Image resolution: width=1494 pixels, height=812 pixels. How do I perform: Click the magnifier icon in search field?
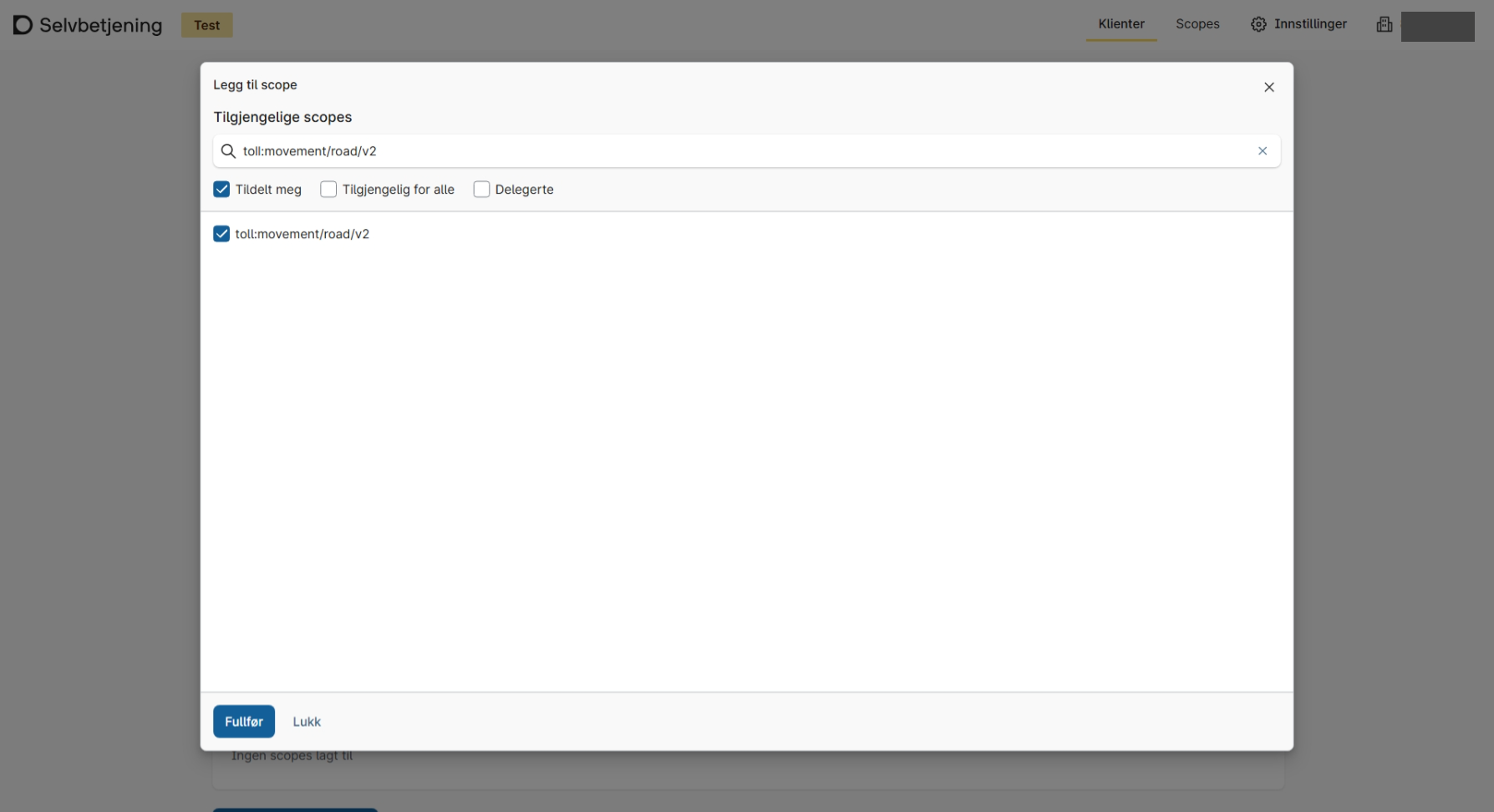tap(228, 151)
